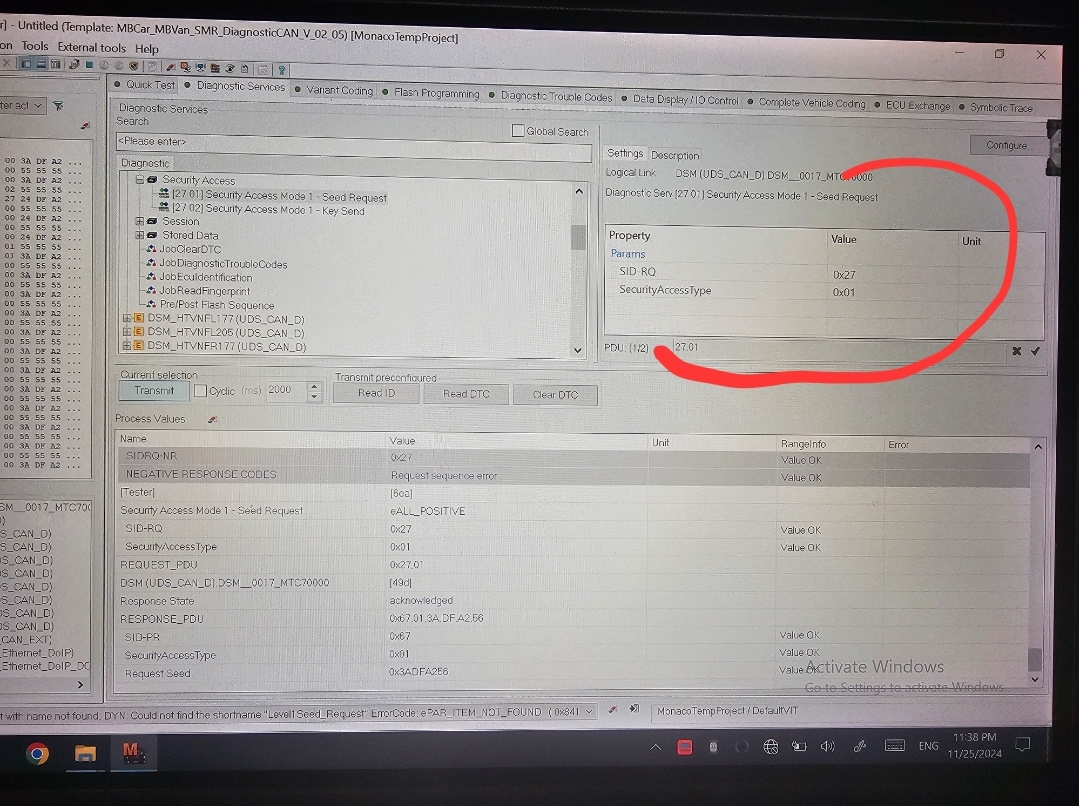1079x806 pixels.
Task: Click the filter funnel icon in left panel
Action: (58, 106)
